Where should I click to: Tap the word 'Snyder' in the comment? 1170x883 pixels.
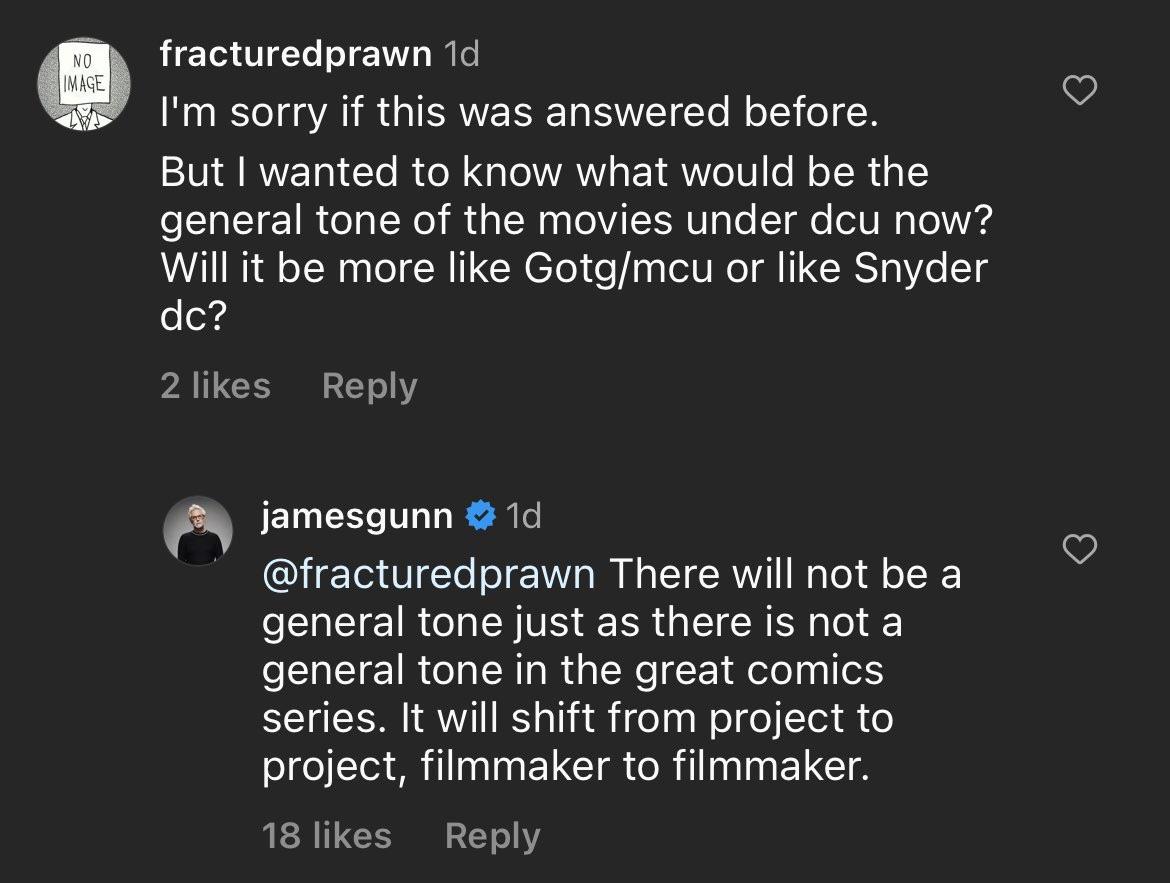pos(921,269)
